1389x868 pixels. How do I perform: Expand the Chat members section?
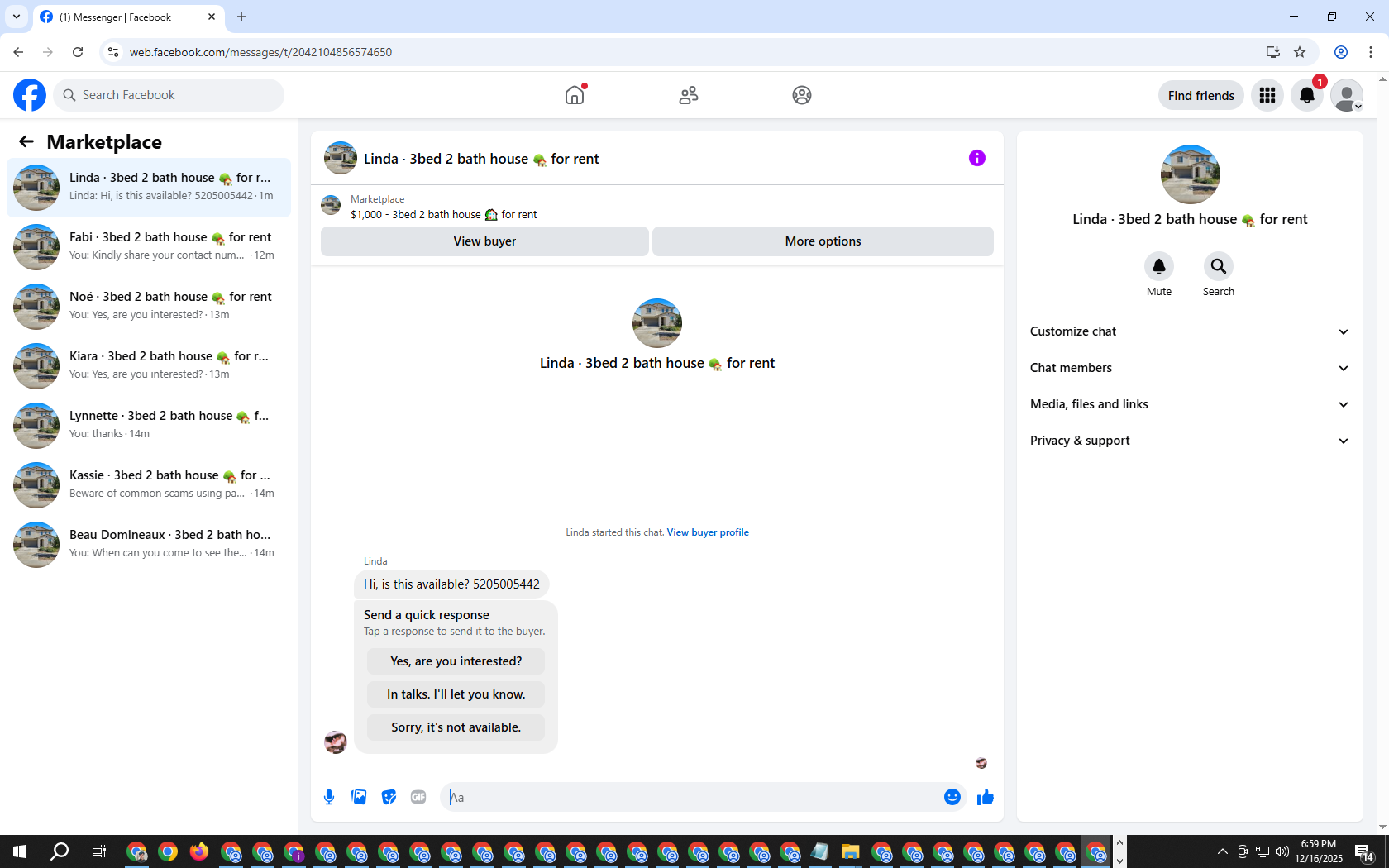[x=1190, y=368]
